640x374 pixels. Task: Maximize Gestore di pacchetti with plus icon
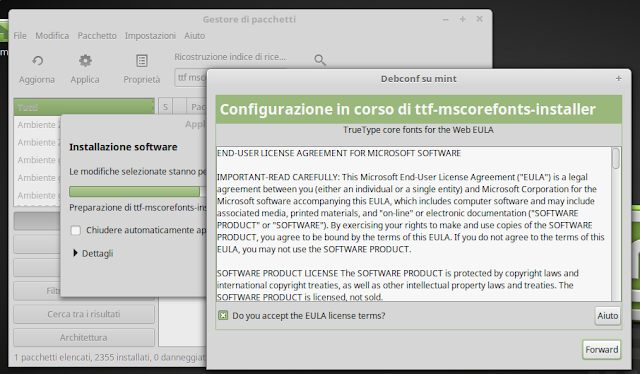point(462,19)
